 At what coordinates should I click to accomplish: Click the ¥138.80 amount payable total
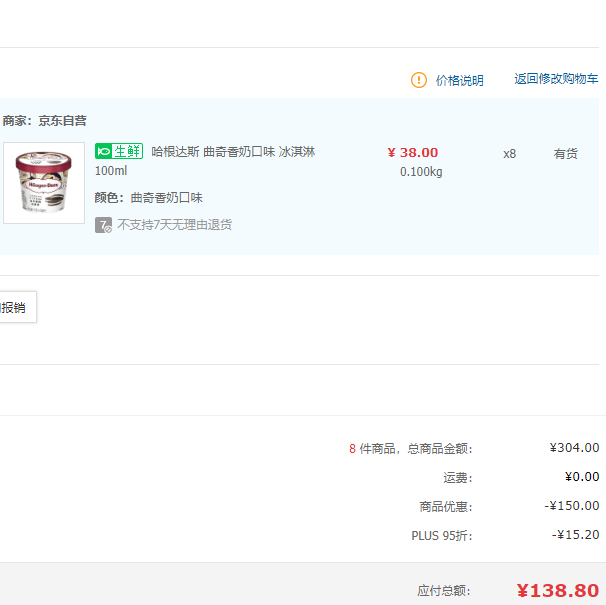tap(558, 590)
